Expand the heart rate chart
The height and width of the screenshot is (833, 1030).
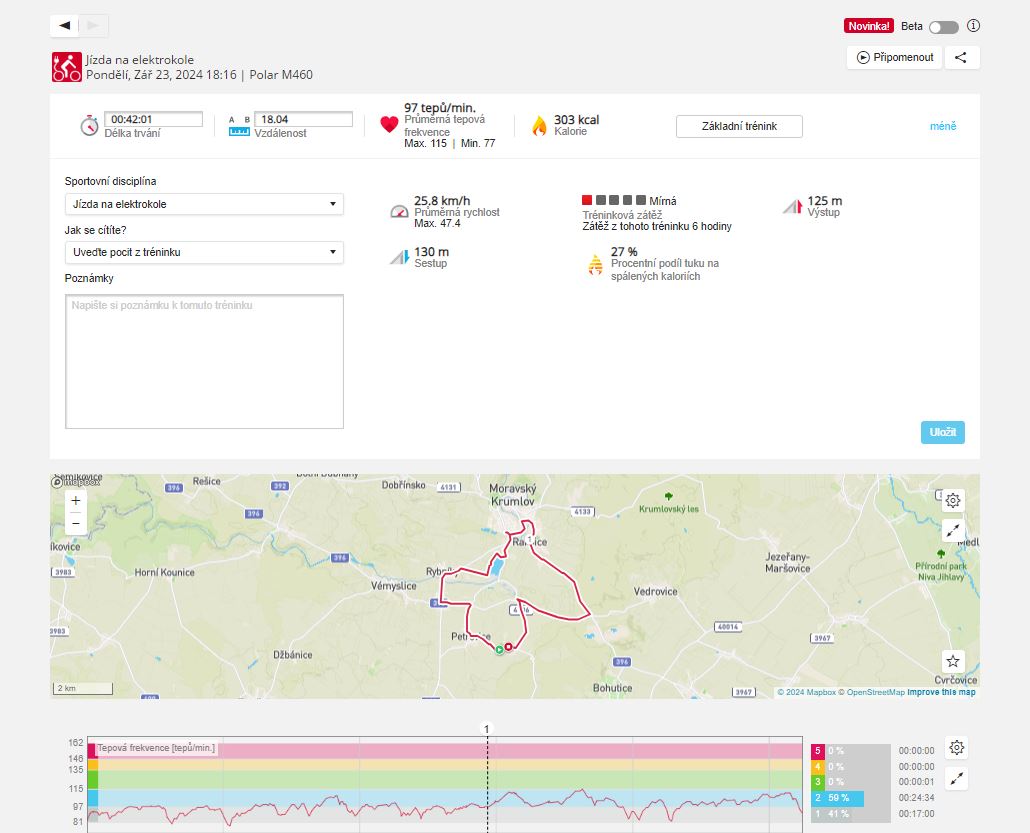point(957,779)
